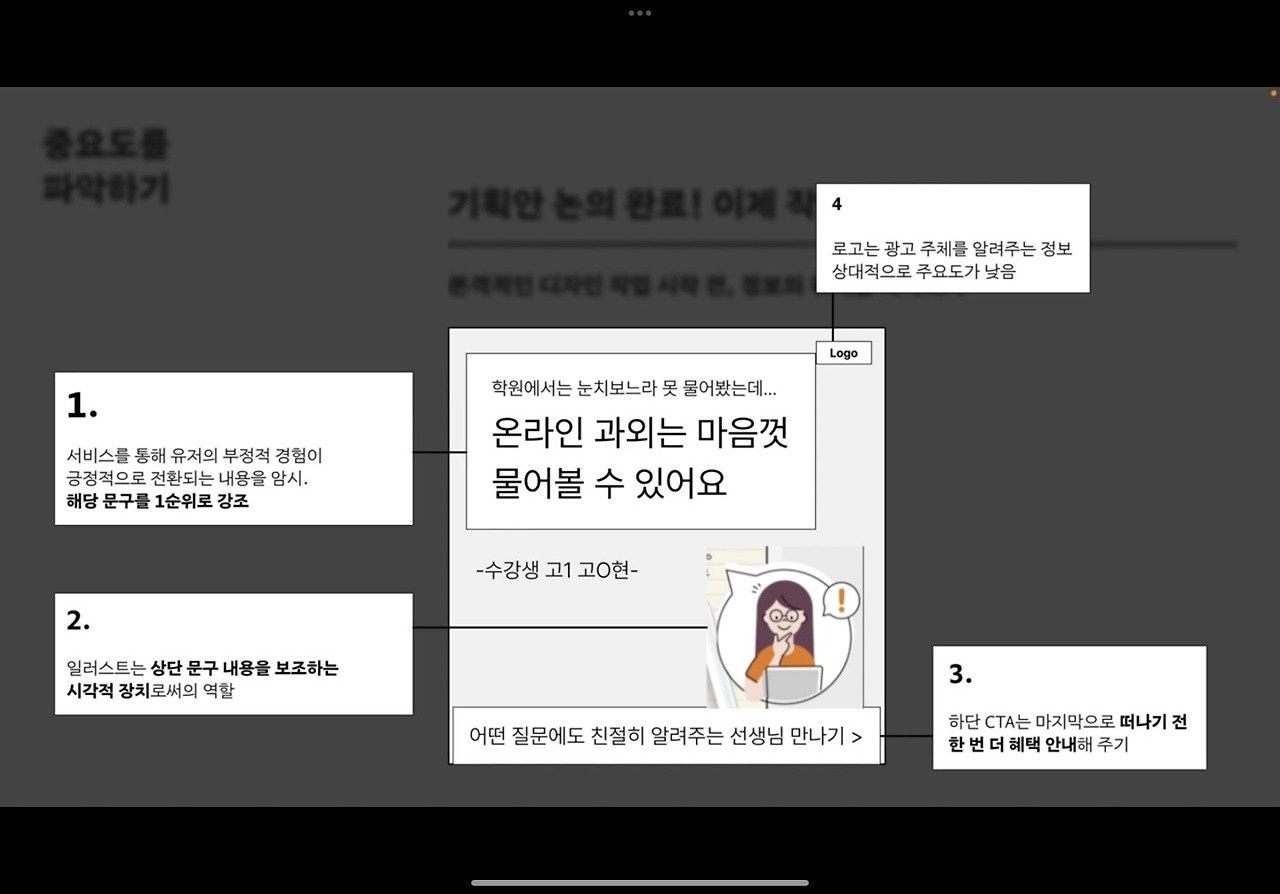Image resolution: width=1280 pixels, height=894 pixels.
Task: Open the three-dot menu at top center
Action: click(639, 13)
